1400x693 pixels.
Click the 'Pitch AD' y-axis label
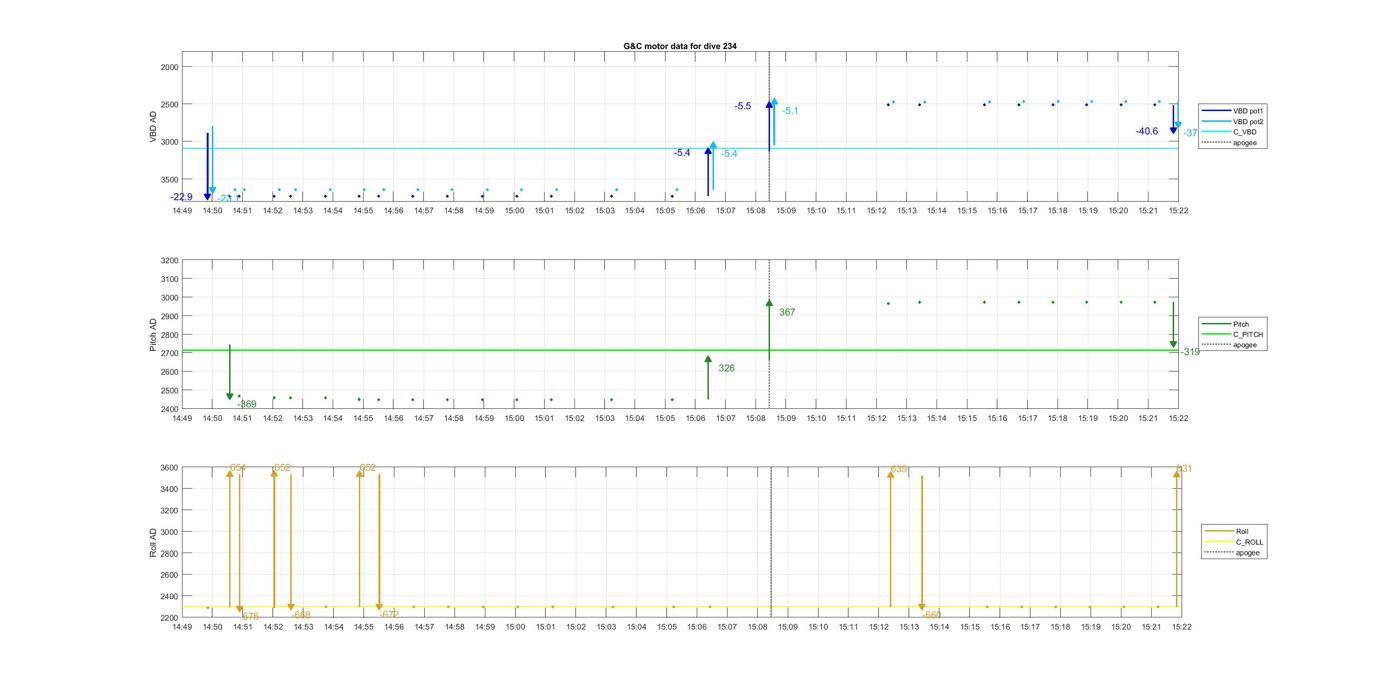coord(153,335)
